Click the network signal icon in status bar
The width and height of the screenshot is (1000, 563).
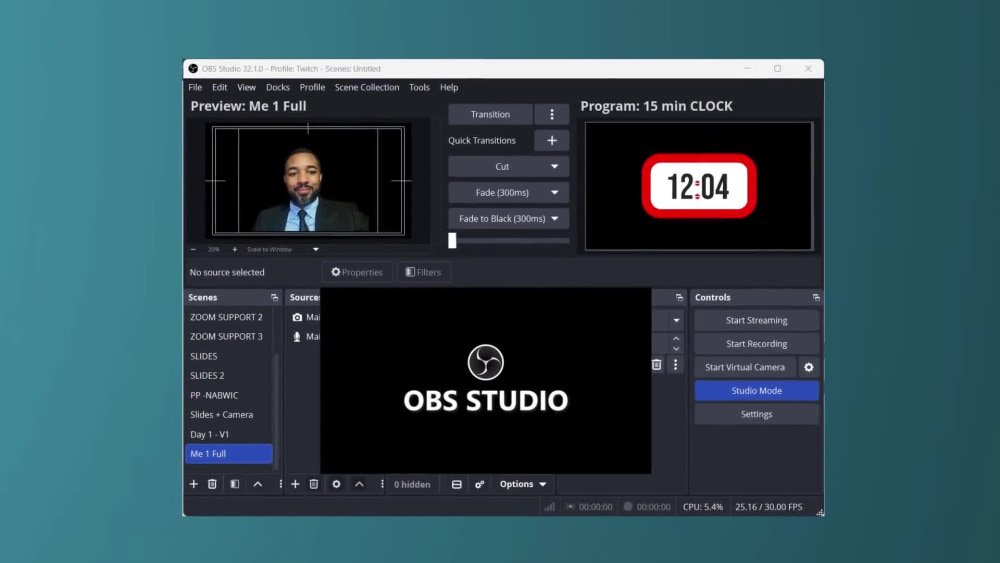(x=550, y=507)
